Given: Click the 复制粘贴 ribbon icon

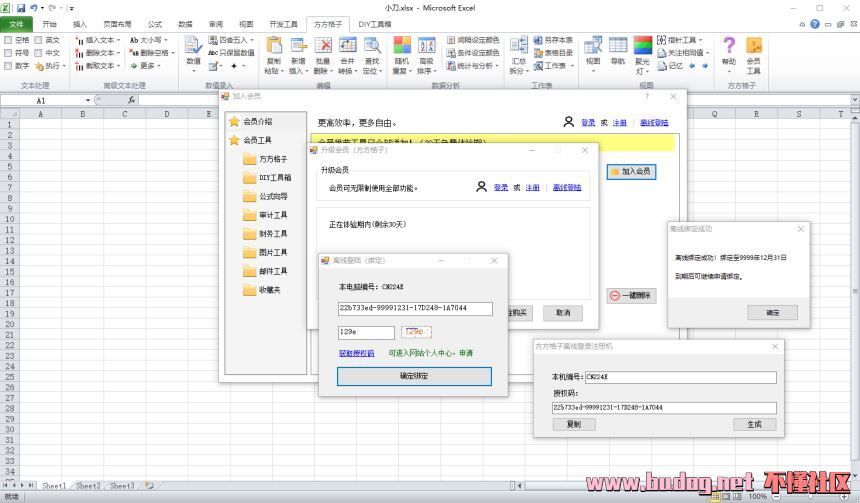Looking at the screenshot, I should pos(273,52).
